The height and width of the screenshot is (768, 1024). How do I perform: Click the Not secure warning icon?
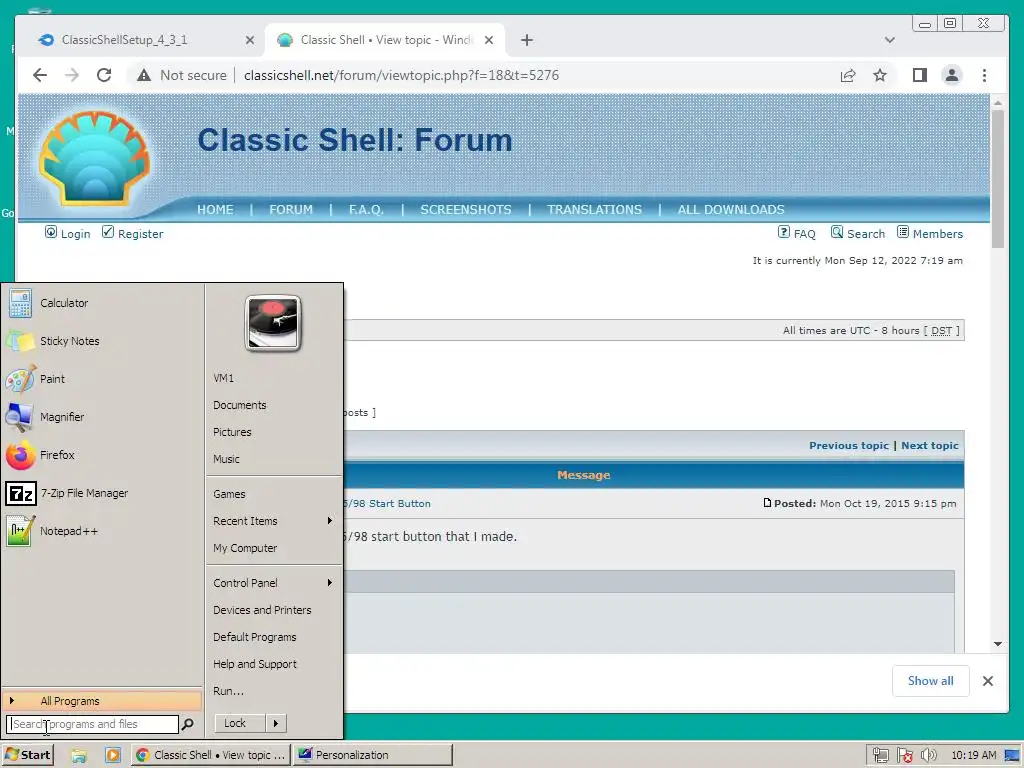tap(144, 75)
